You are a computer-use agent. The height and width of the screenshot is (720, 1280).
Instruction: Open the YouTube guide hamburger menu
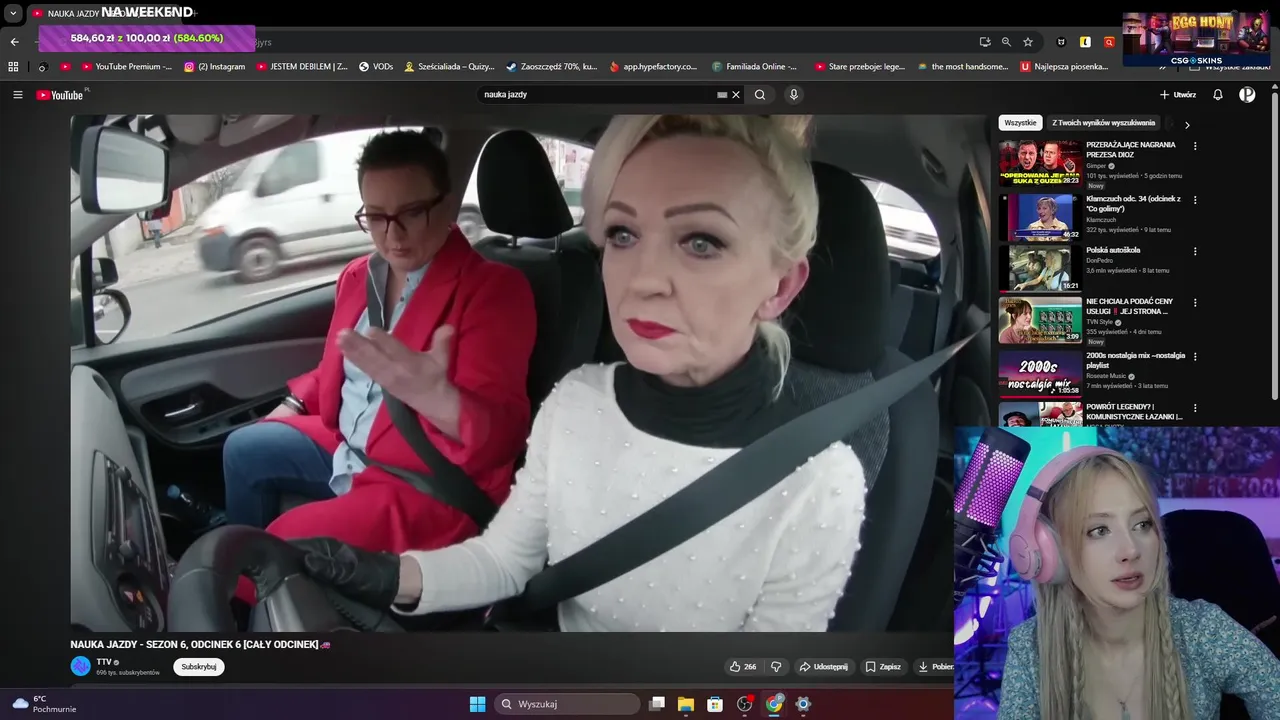point(17,95)
